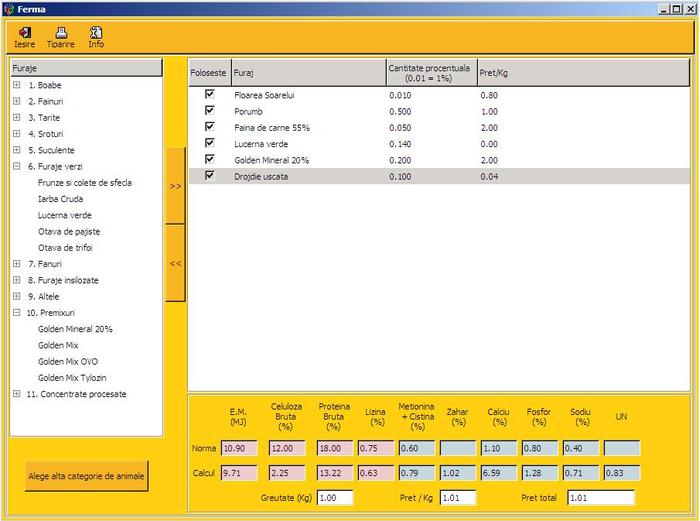This screenshot has width=700, height=521.
Task: Click Alege alta categorie de animale button
Action: pos(86,477)
